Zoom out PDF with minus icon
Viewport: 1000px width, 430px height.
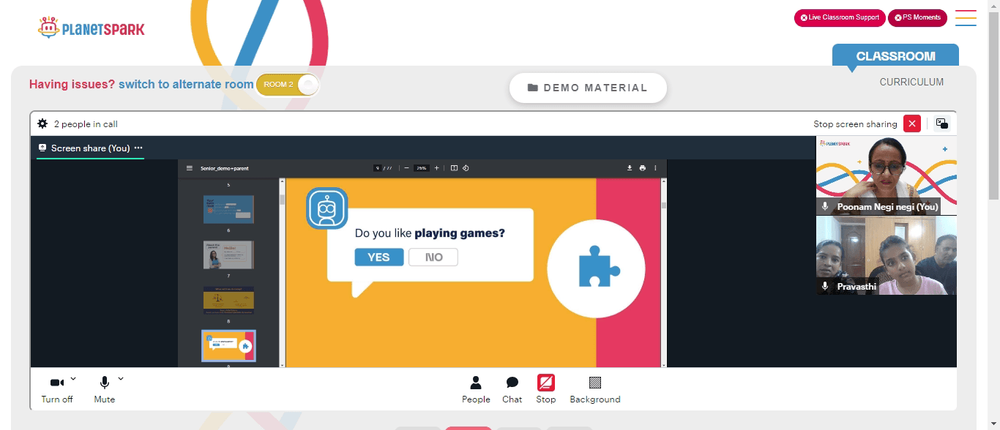click(406, 168)
